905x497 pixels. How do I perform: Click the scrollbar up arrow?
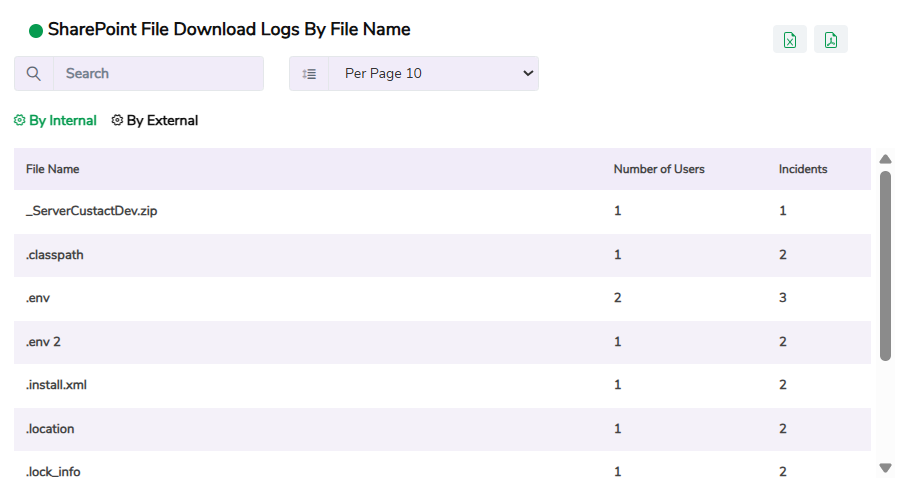pos(885,159)
